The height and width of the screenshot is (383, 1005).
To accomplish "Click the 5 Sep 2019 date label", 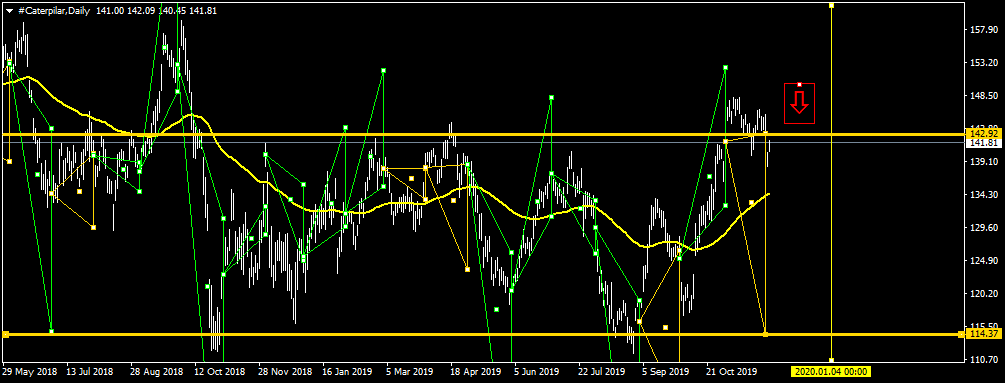I will tap(665, 371).
